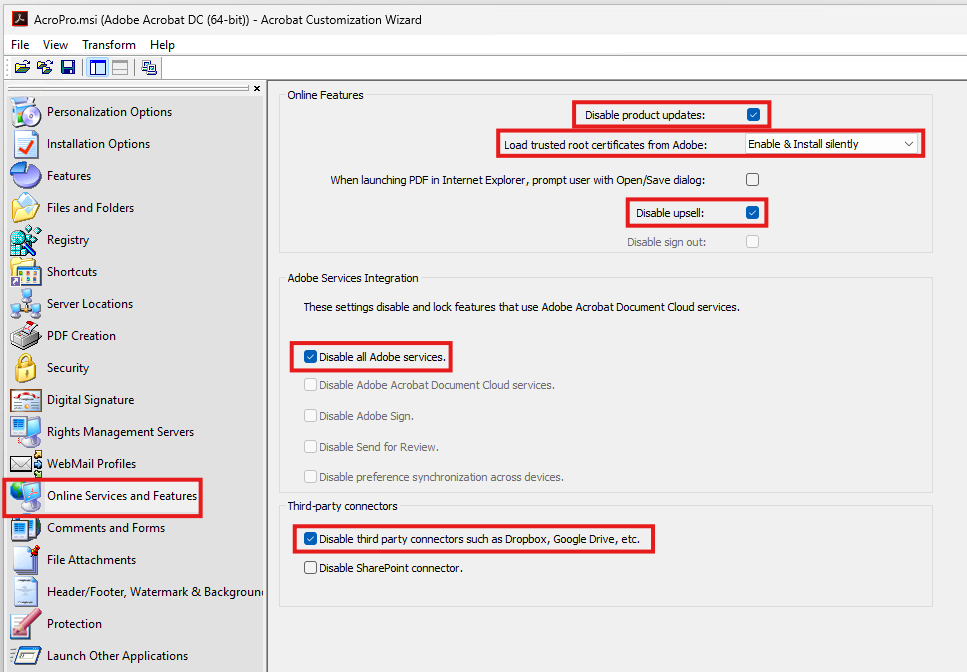Uncheck Disable product updates checkbox
967x672 pixels.
coord(753,115)
